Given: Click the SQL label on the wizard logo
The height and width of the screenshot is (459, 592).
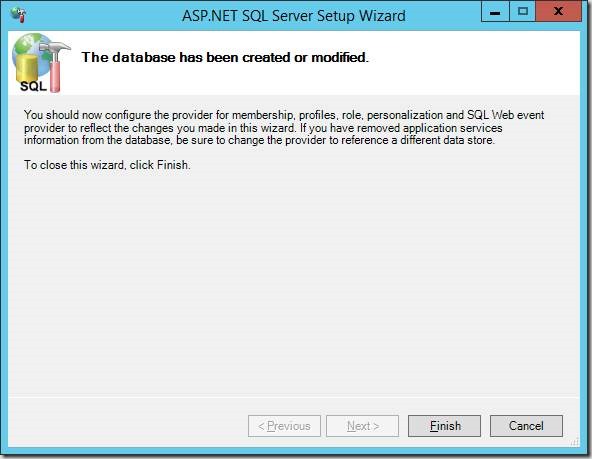Looking at the screenshot, I should pos(33,86).
